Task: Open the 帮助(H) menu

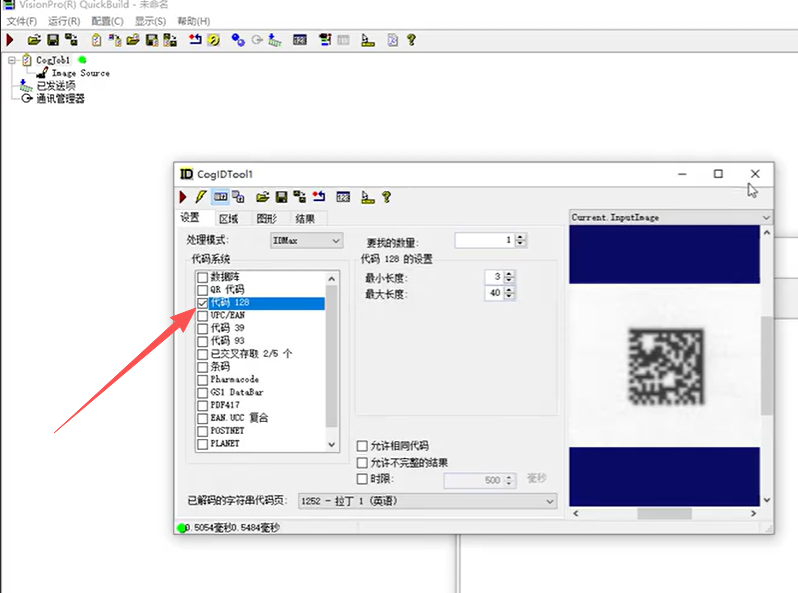Action: (x=193, y=21)
